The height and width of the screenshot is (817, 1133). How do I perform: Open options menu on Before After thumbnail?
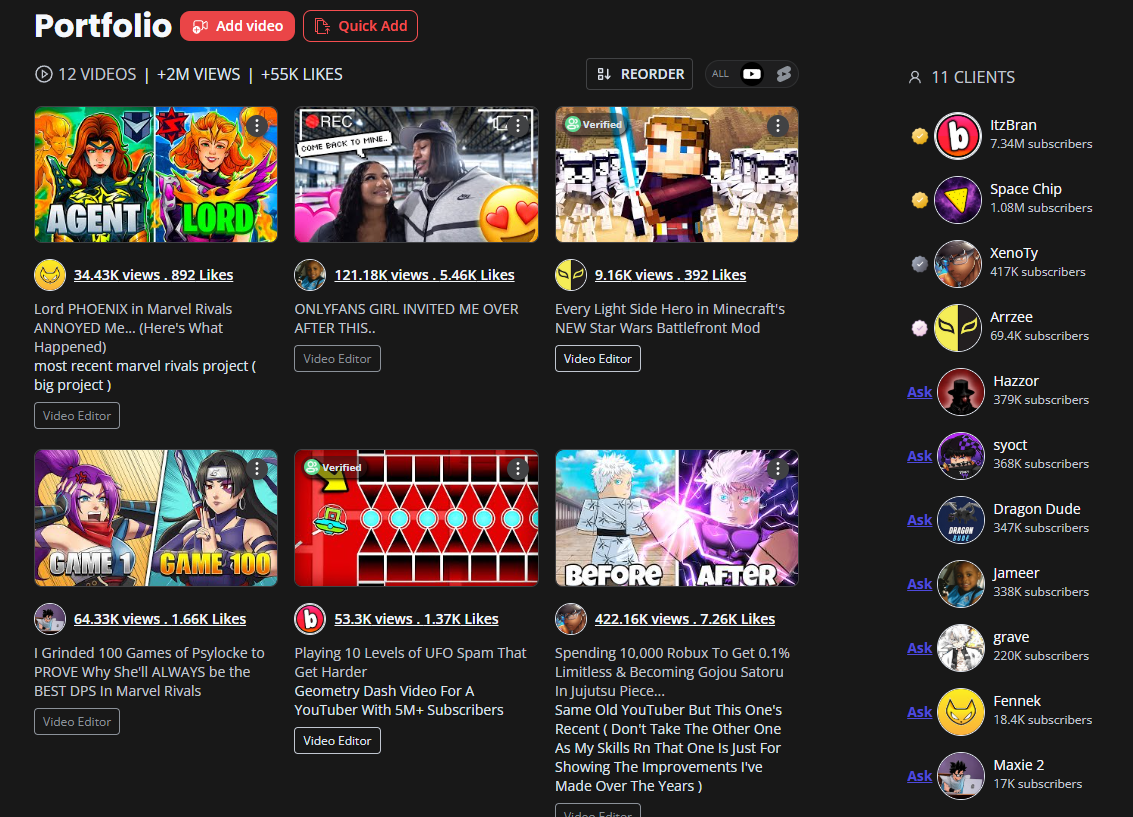[778, 468]
